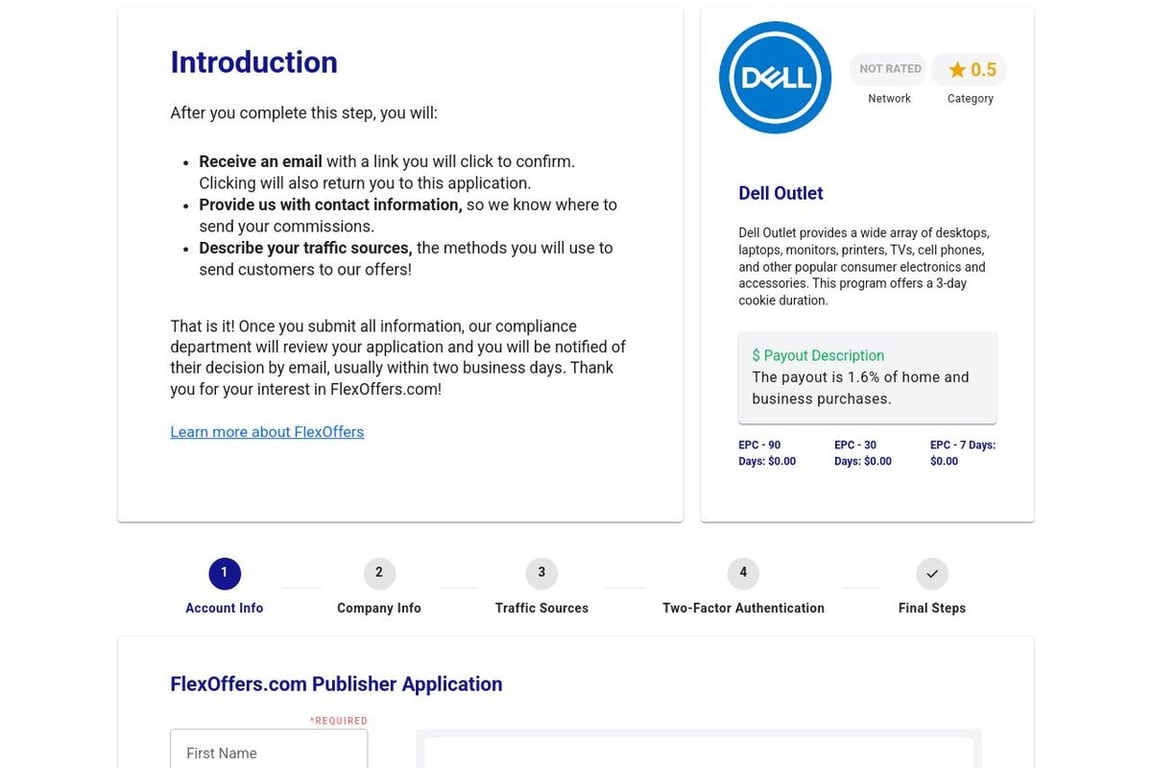This screenshot has height=768, width=1152.
Task: Click the Two-Factor Authentication step label
Action: click(743, 608)
